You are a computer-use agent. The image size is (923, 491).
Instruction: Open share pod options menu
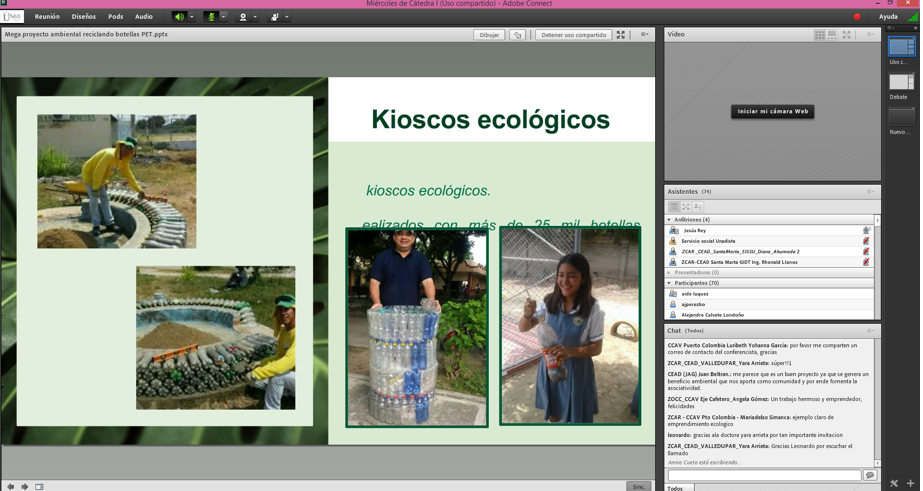tap(645, 35)
